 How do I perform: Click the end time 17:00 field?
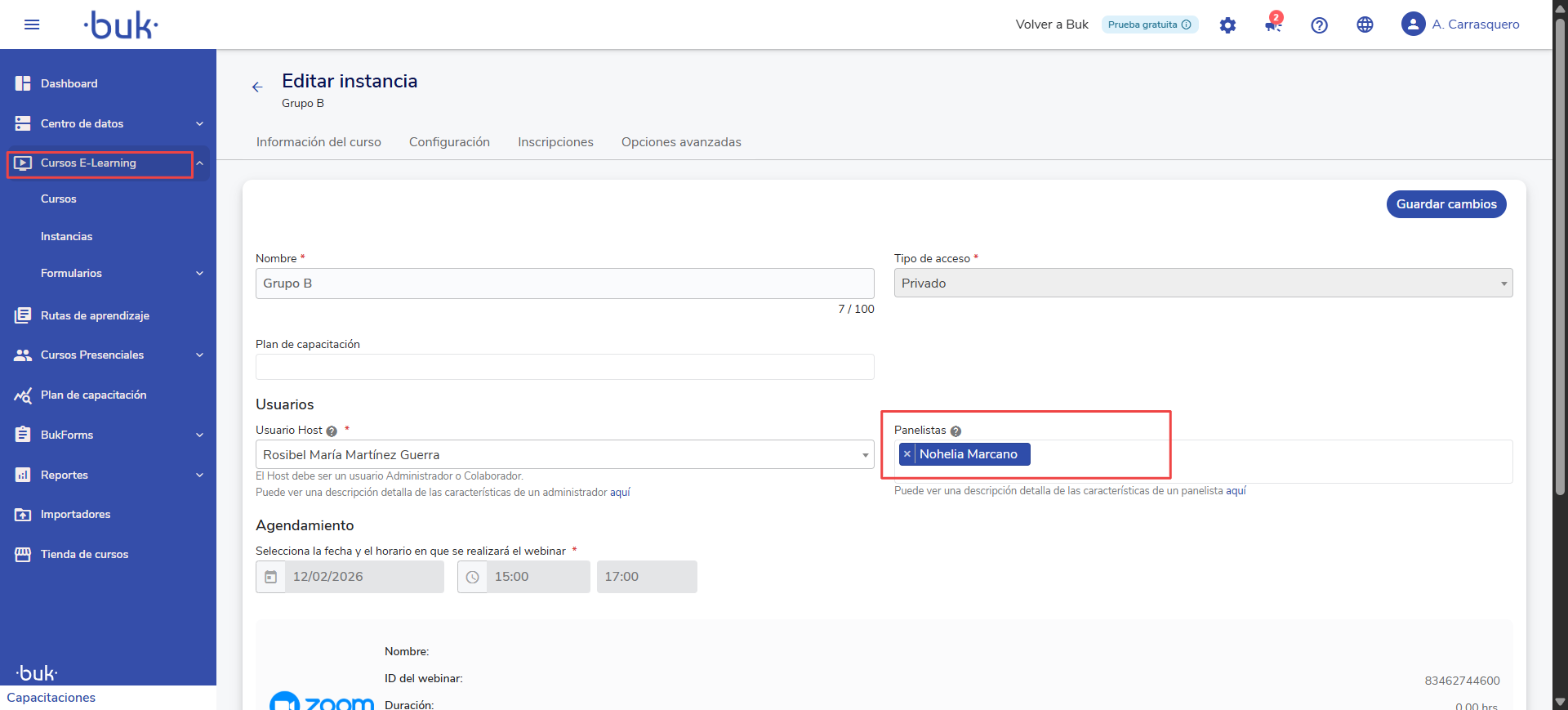click(x=647, y=577)
